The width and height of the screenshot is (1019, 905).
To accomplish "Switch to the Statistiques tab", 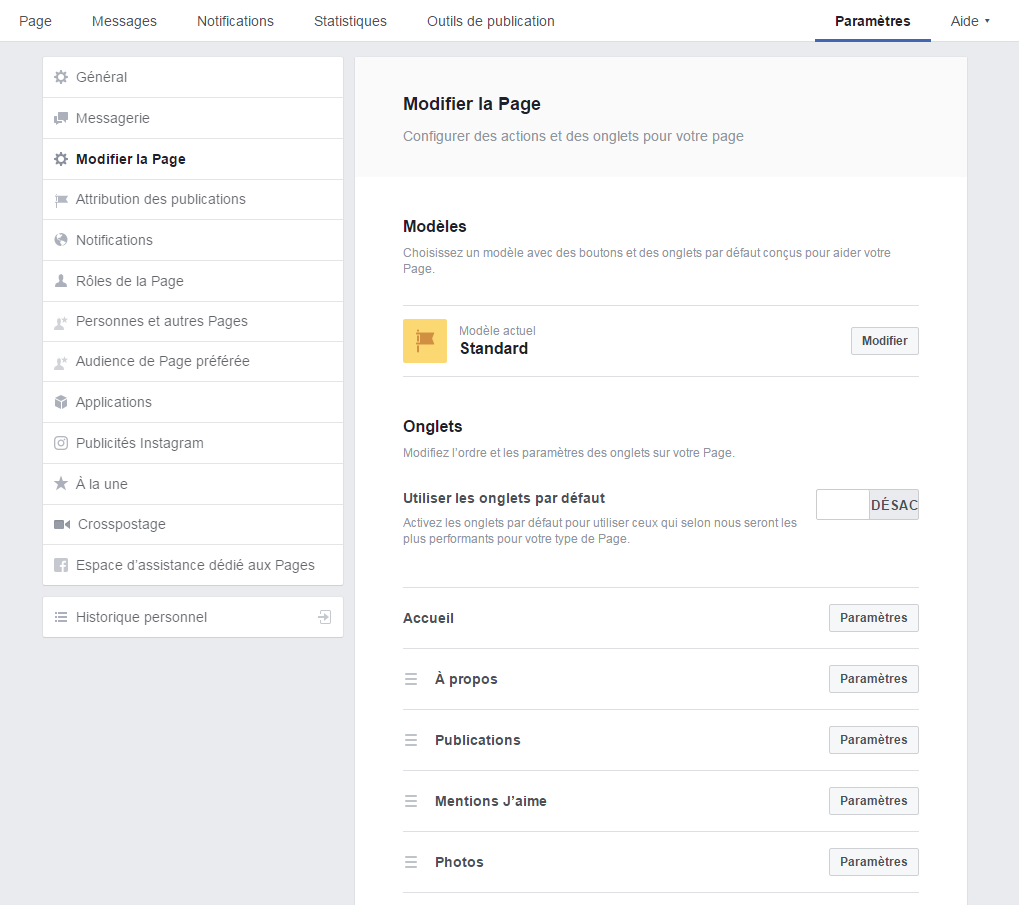I will point(350,21).
